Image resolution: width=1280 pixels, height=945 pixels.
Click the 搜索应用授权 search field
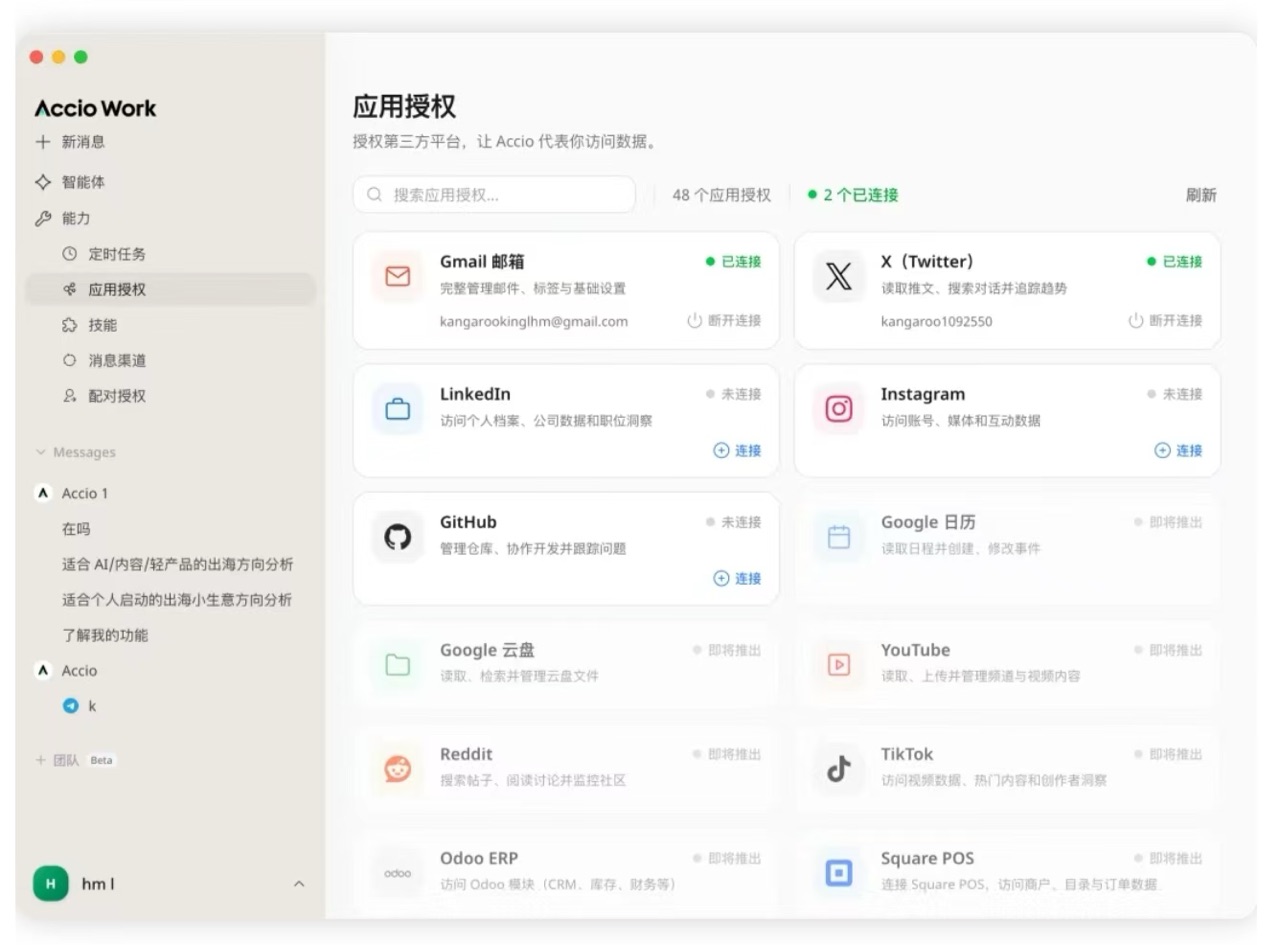point(494,195)
